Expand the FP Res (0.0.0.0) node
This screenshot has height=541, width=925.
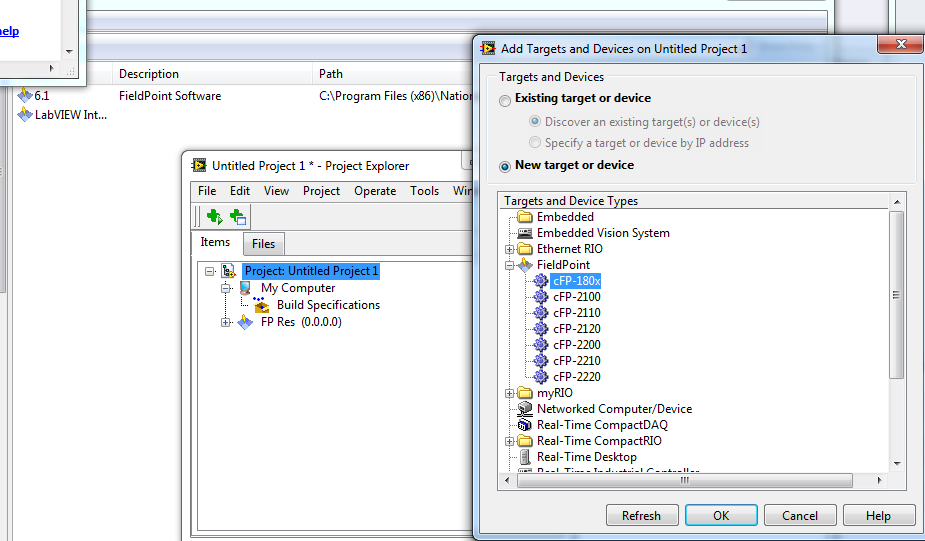226,322
